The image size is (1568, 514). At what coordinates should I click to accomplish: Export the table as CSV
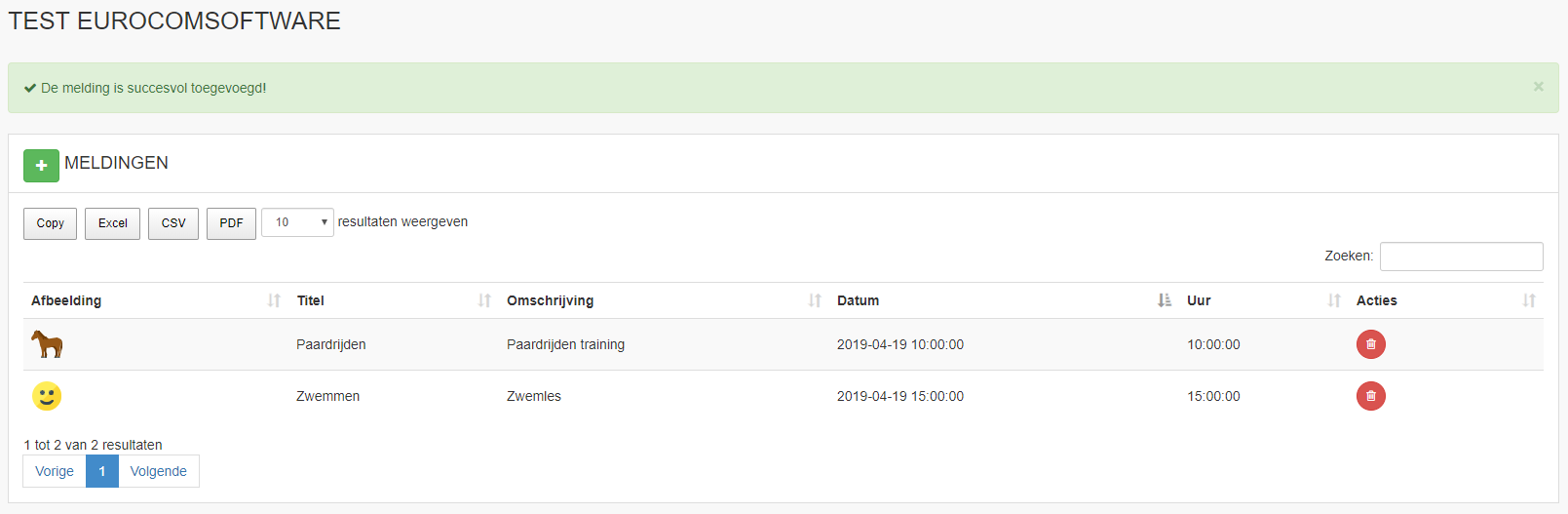pos(173,223)
